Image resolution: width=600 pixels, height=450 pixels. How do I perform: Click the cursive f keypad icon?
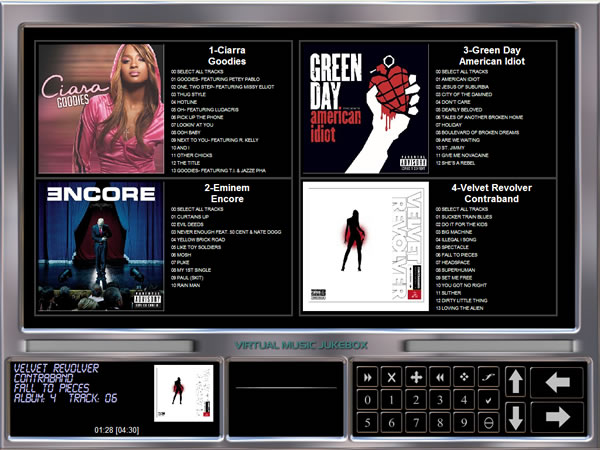[x=488, y=377]
